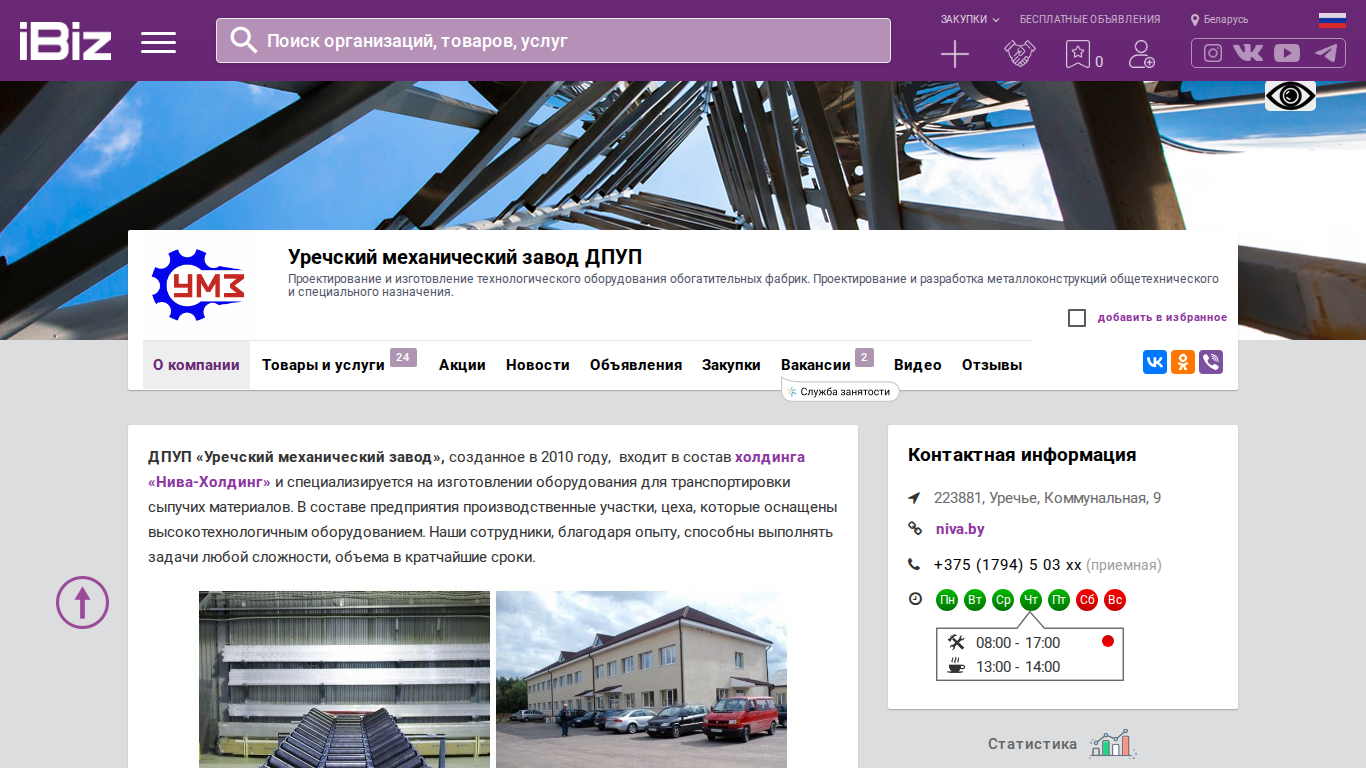Select Tuesday (Вт) schedule day
The height and width of the screenshot is (768, 1366).
point(975,600)
